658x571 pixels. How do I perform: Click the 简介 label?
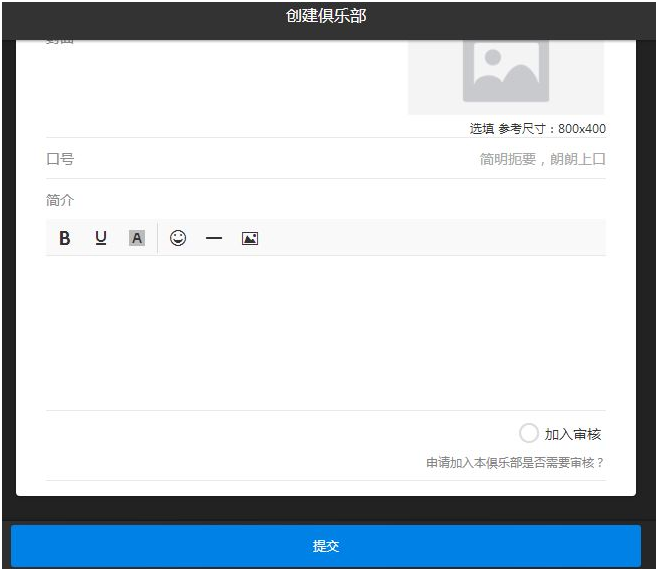tap(60, 200)
